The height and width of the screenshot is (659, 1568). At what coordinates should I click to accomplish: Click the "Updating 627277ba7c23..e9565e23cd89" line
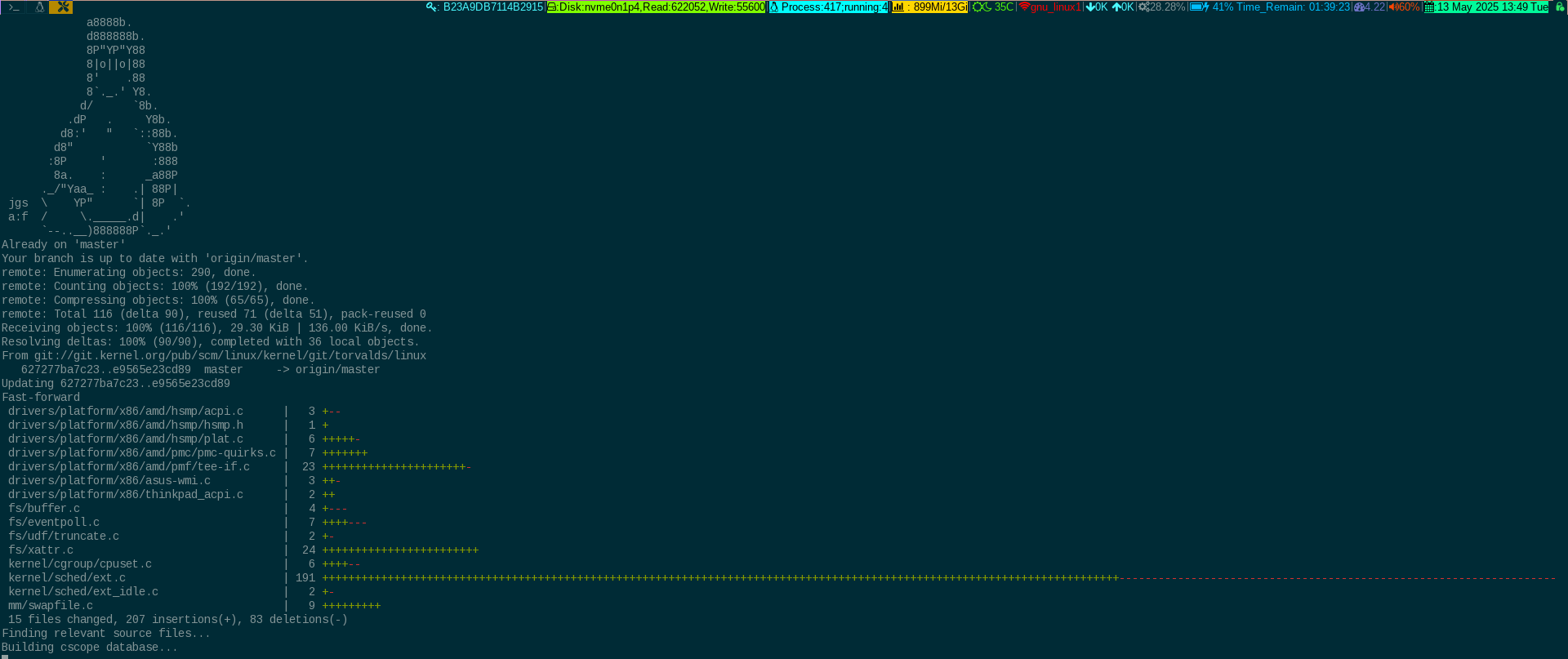pos(116,383)
